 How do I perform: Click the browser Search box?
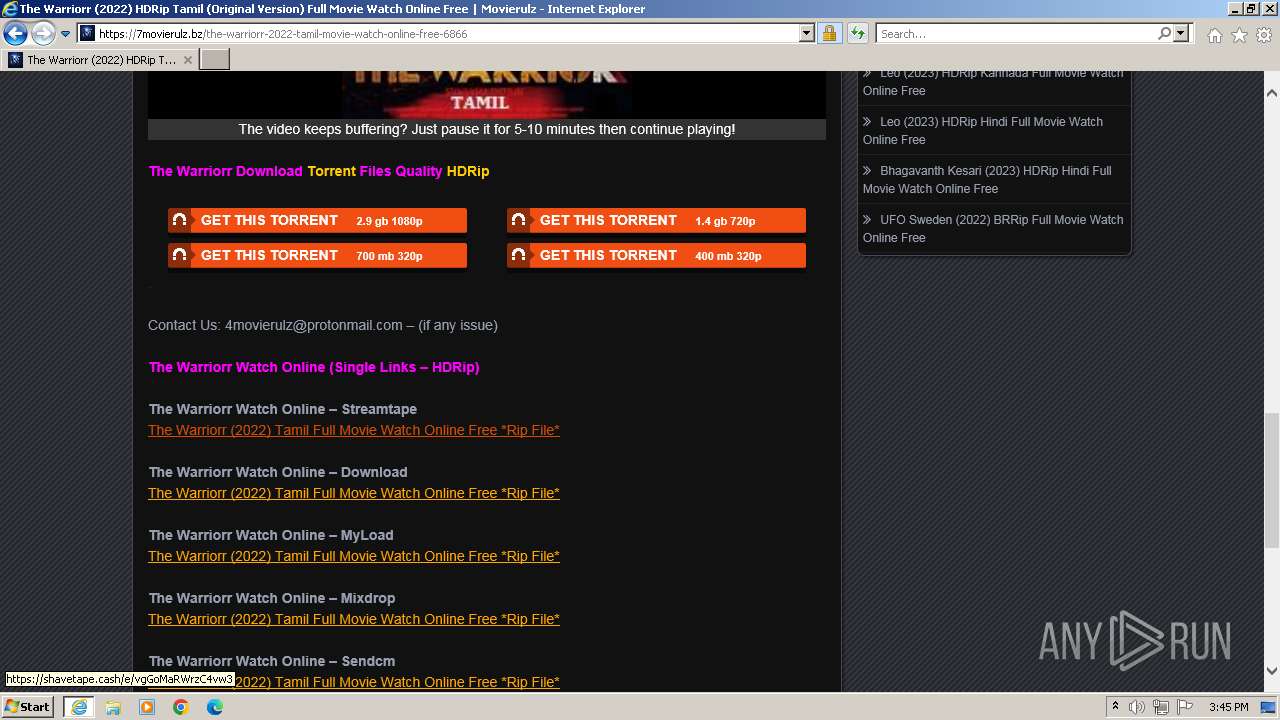(x=1016, y=34)
